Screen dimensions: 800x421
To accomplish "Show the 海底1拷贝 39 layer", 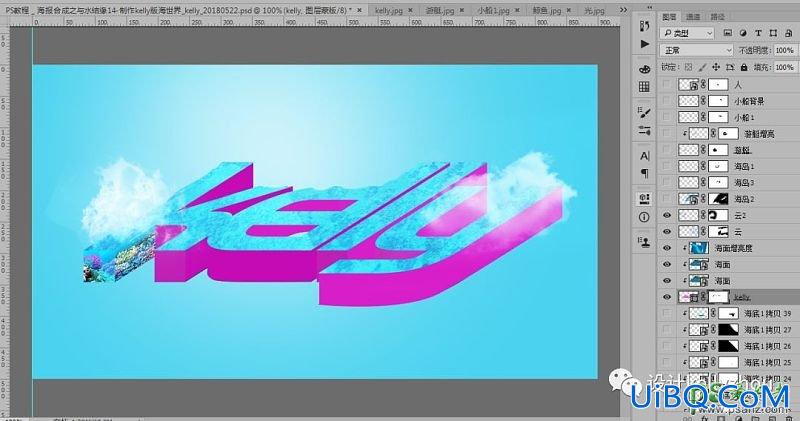I will tap(667, 313).
